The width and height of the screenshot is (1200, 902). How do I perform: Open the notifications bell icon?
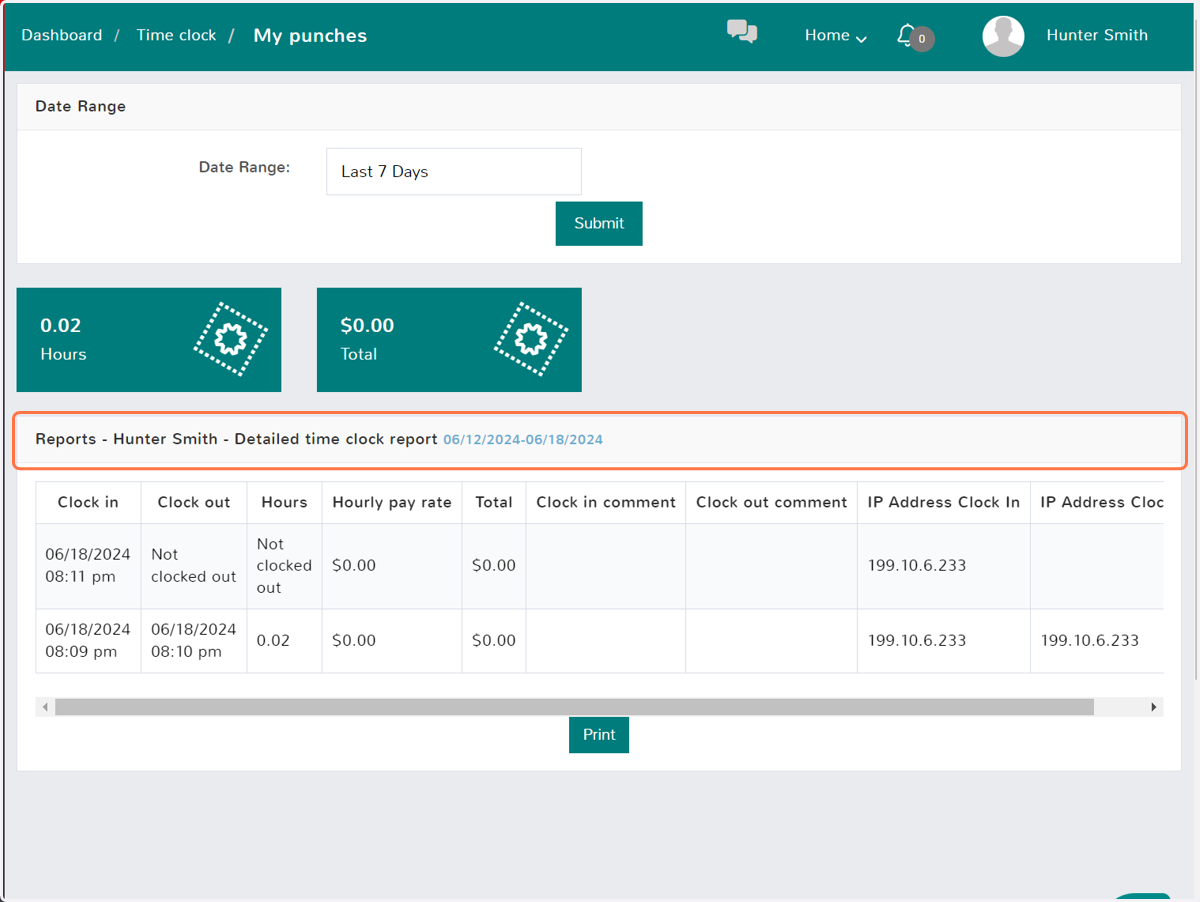[x=906, y=36]
